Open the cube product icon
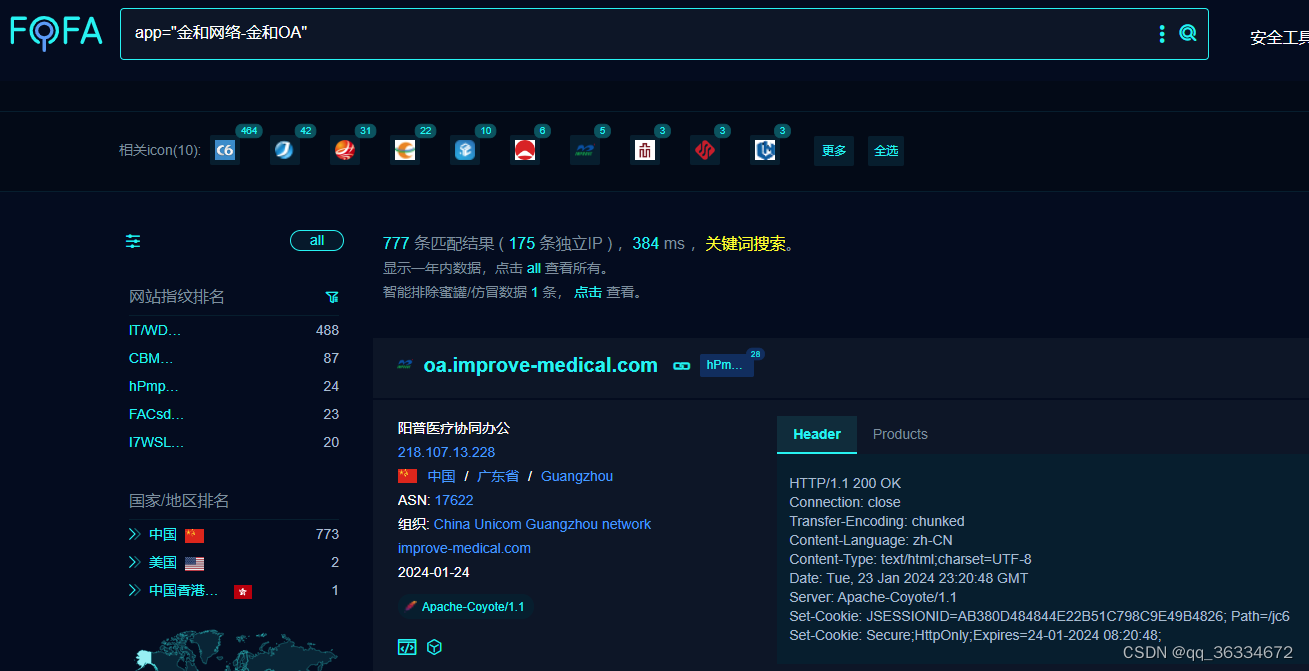The image size is (1309, 671). pos(434,647)
